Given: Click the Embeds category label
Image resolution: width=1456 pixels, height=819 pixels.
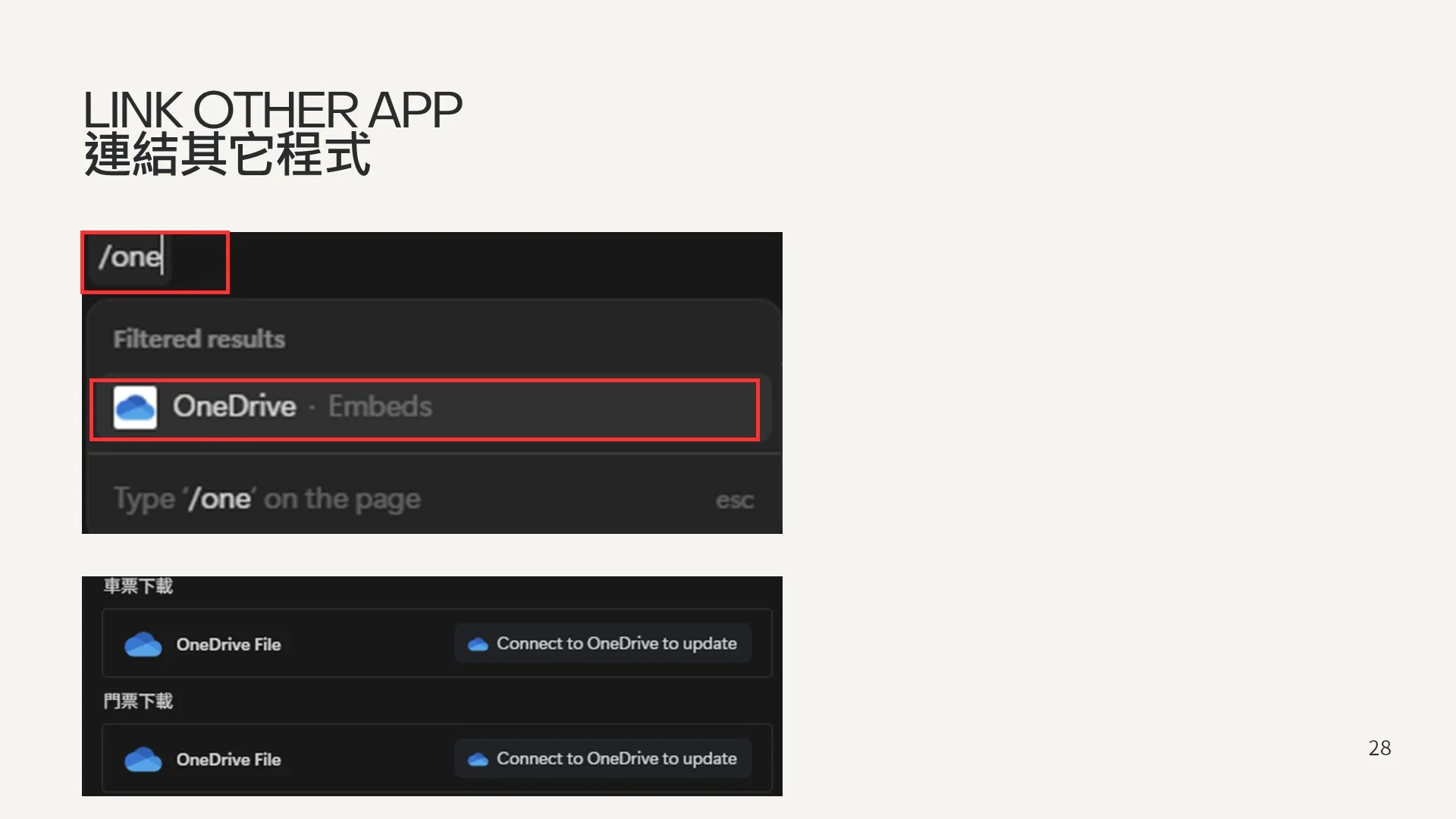Looking at the screenshot, I should pyautogui.click(x=380, y=407).
